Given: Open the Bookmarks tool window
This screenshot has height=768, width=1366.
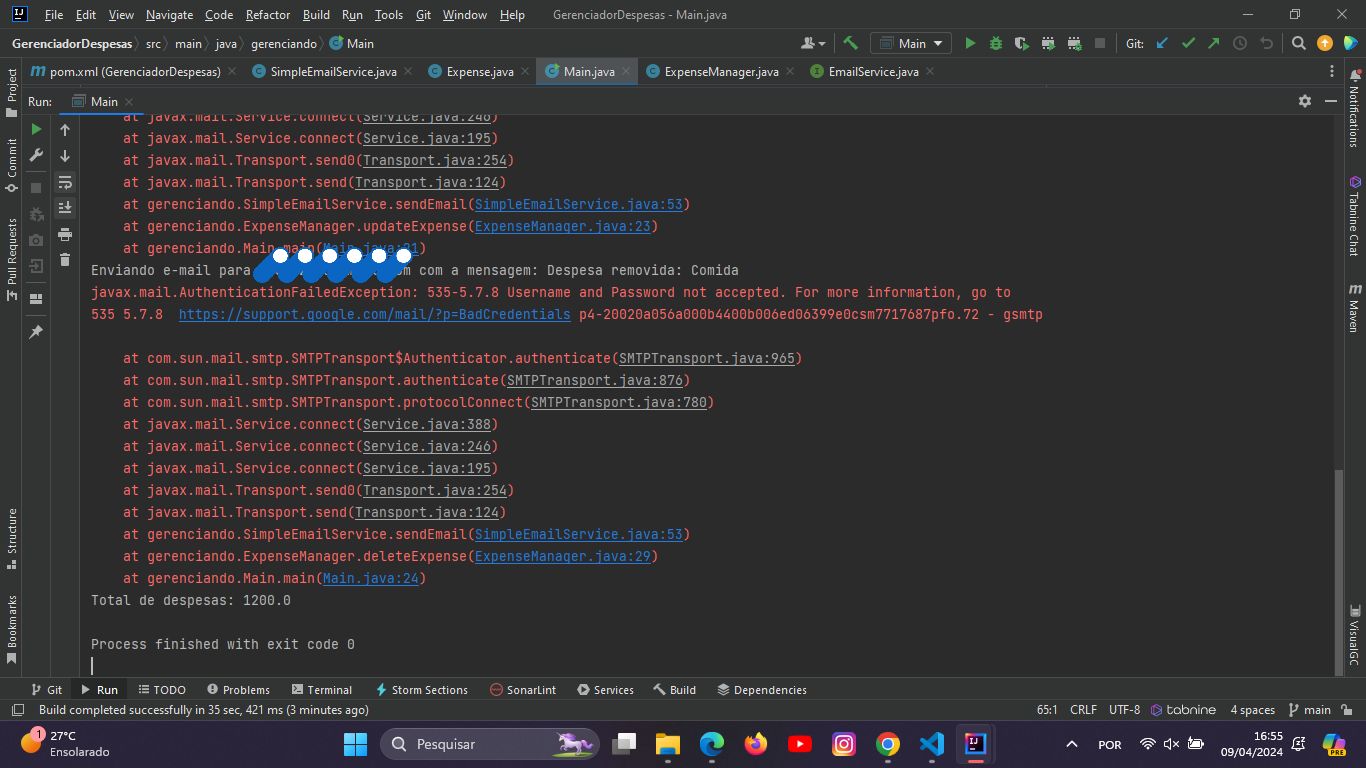Looking at the screenshot, I should pos(12,630).
